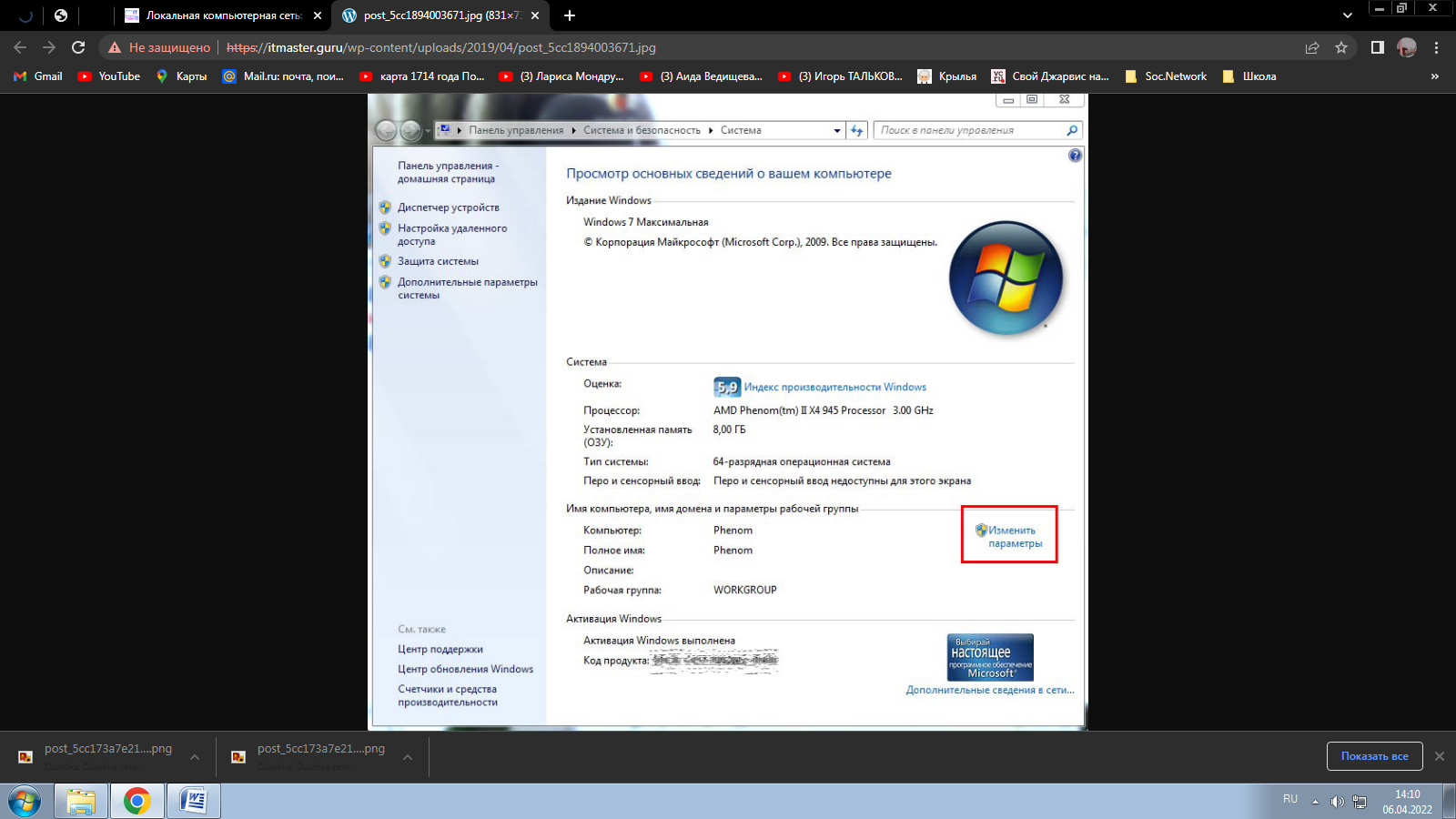This screenshot has height=819, width=1456.
Task: Click the Not secure warning icon
Action: click(x=115, y=47)
